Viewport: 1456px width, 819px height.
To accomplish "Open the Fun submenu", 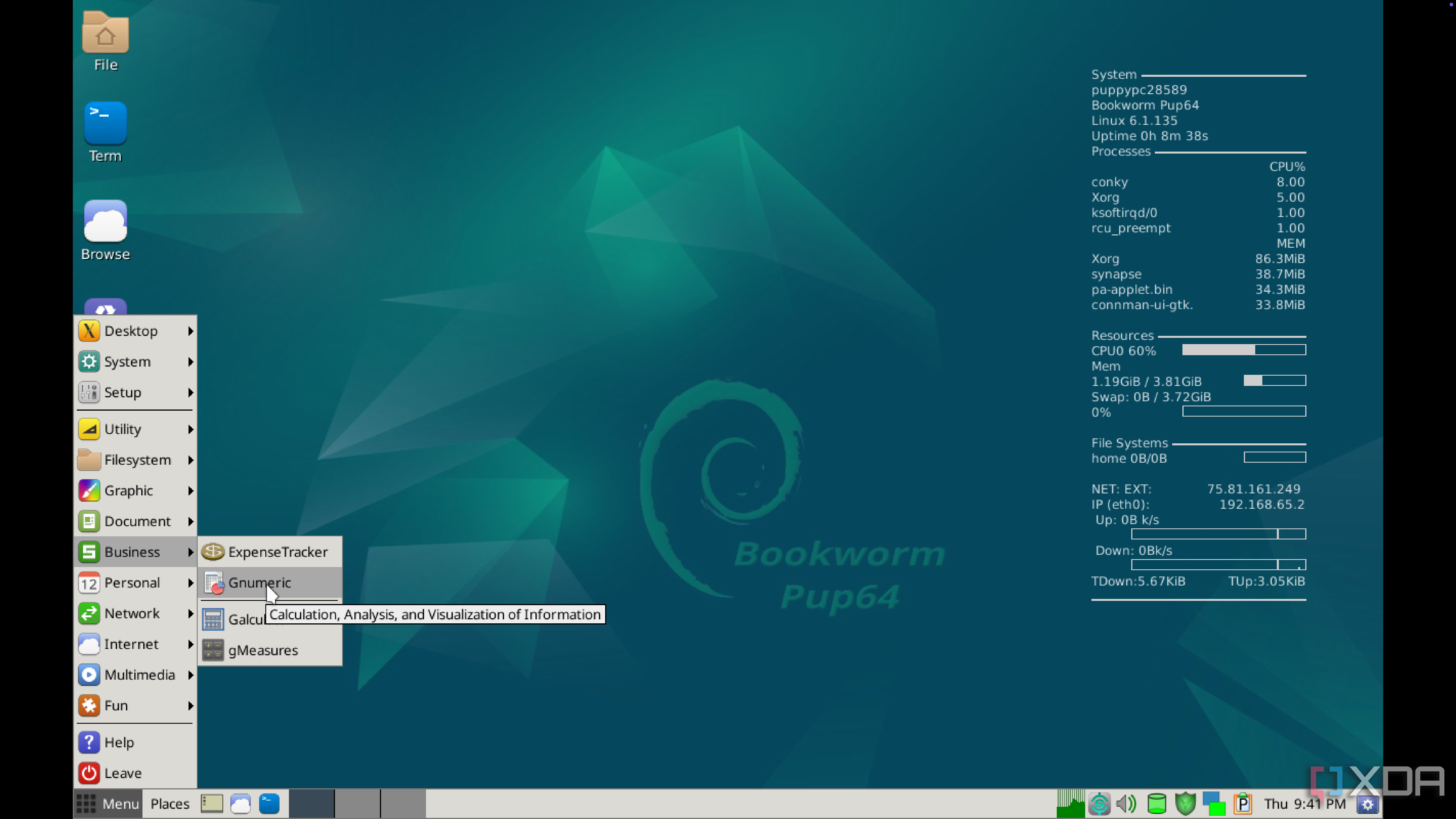I will tap(136, 705).
